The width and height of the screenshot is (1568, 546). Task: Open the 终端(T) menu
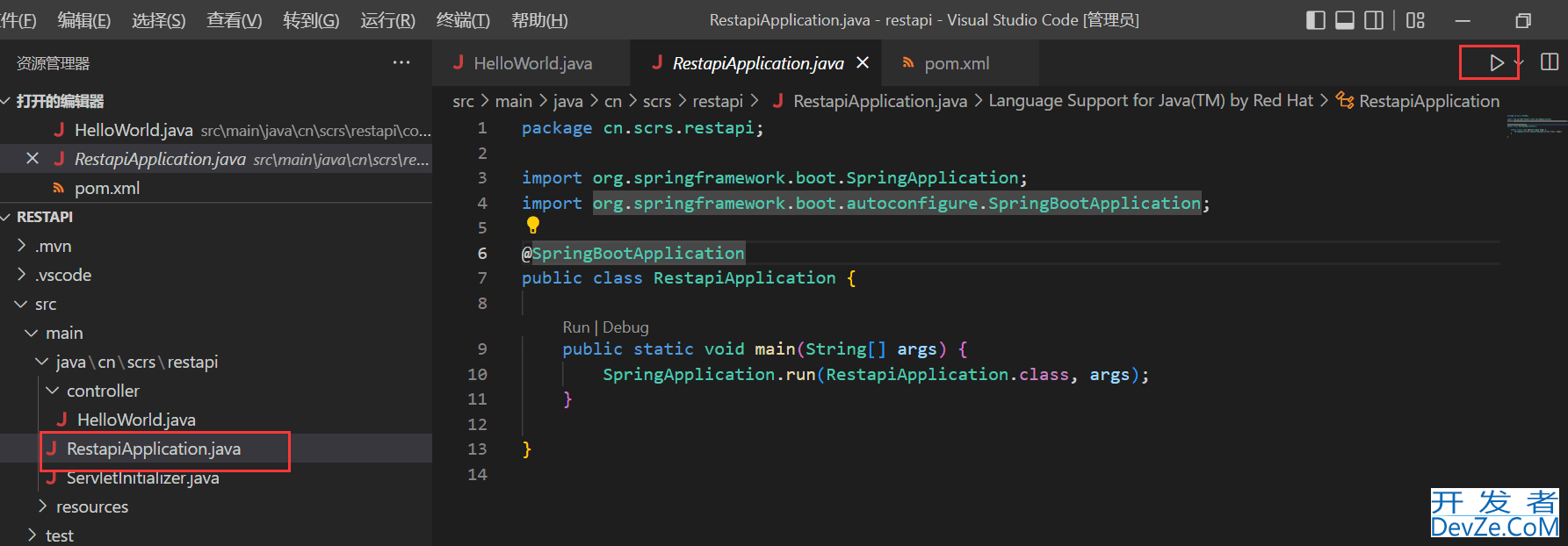tap(463, 20)
